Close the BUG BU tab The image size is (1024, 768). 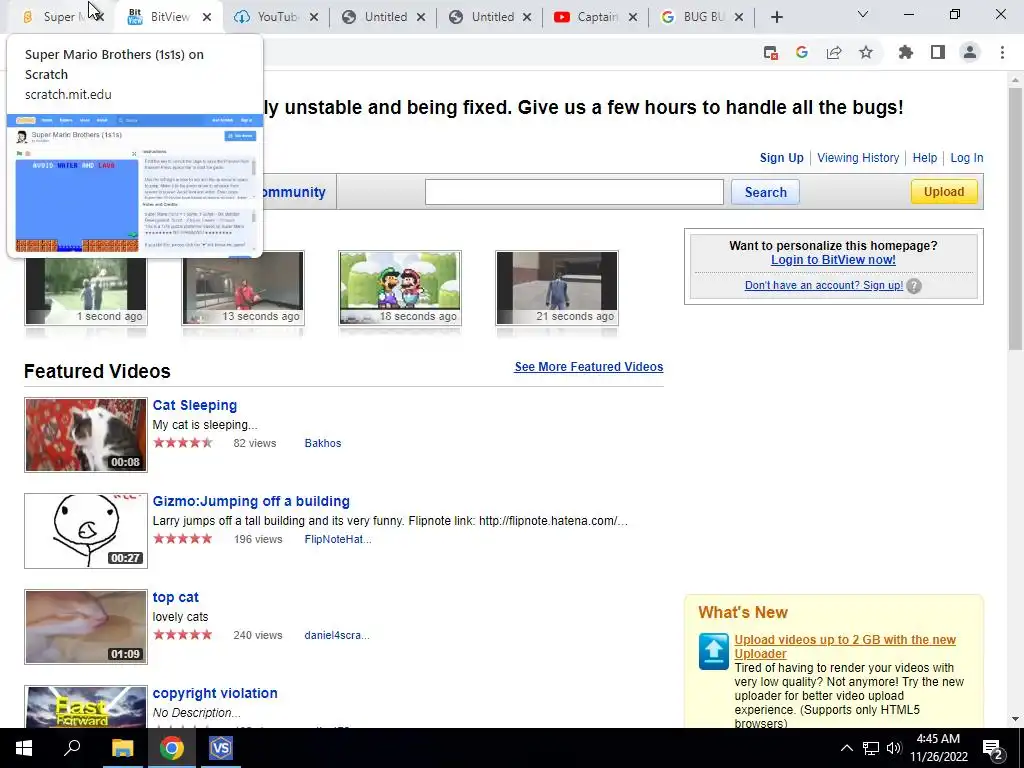tap(739, 17)
